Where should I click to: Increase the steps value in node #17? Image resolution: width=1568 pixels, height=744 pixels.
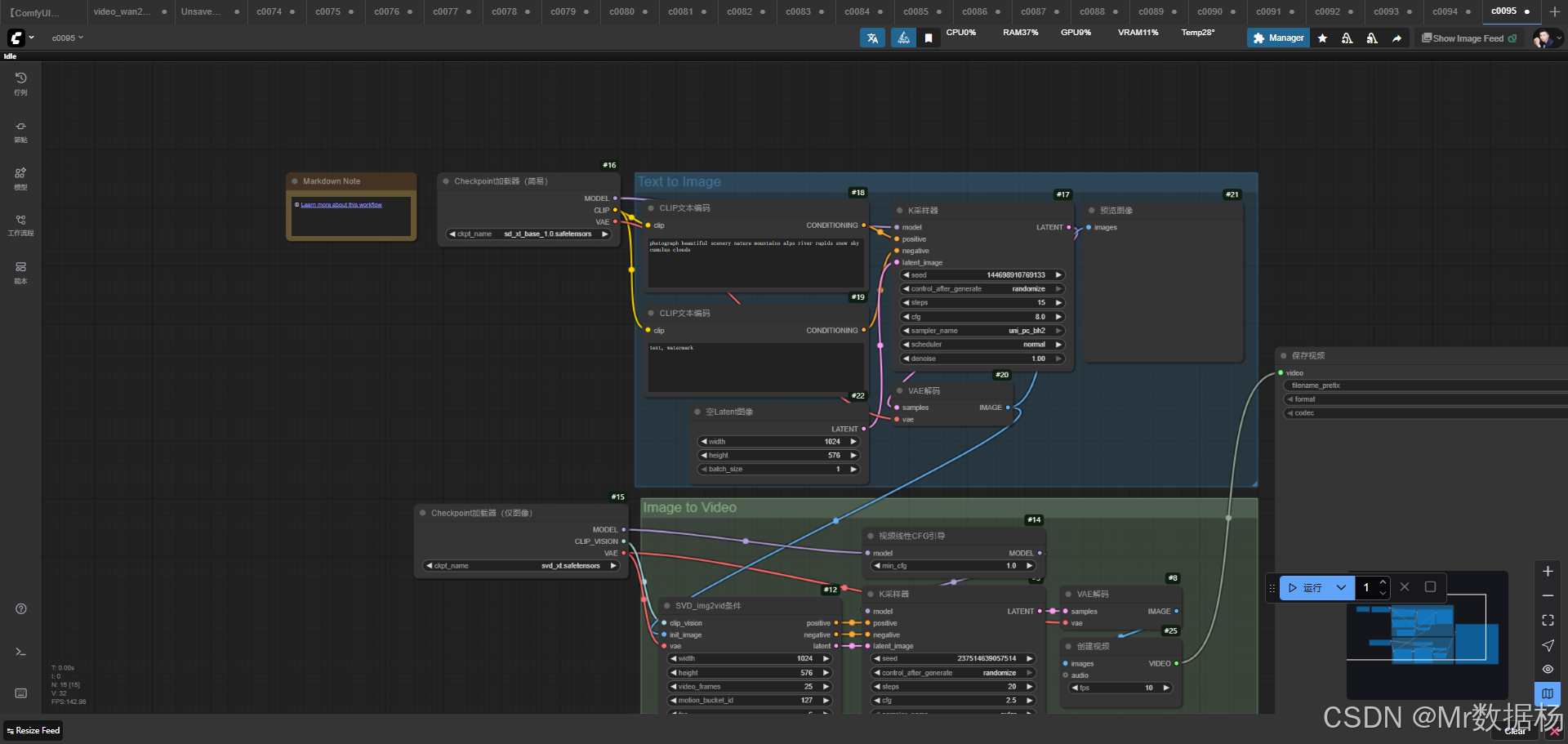pyautogui.click(x=1059, y=303)
